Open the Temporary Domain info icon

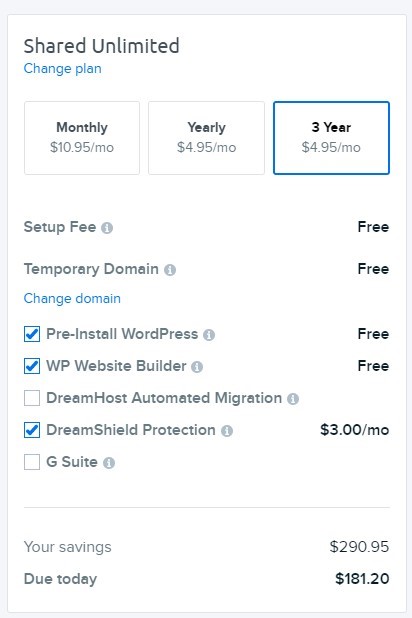click(170, 270)
